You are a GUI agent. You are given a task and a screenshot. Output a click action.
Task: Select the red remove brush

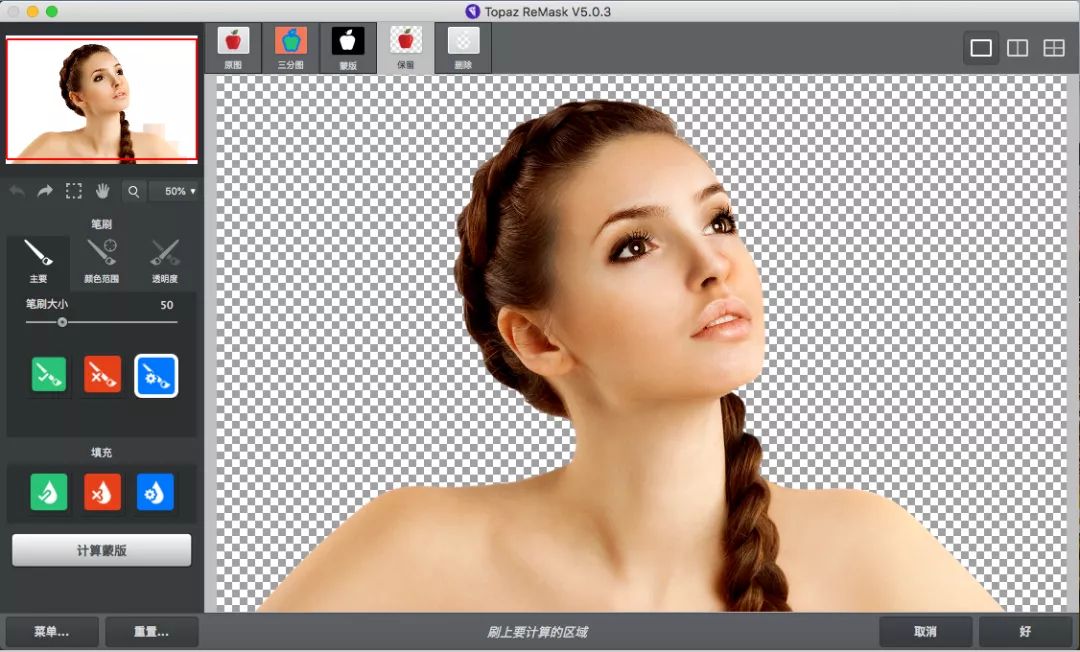102,374
